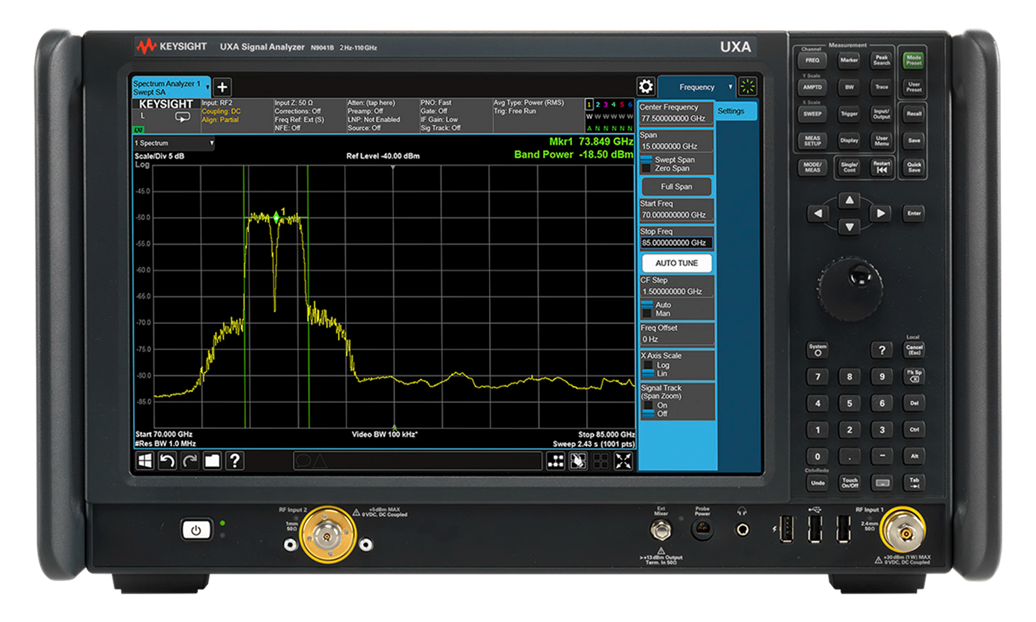
Task: Click marker 1 diamond on the trace
Action: pyautogui.click(x=276, y=216)
